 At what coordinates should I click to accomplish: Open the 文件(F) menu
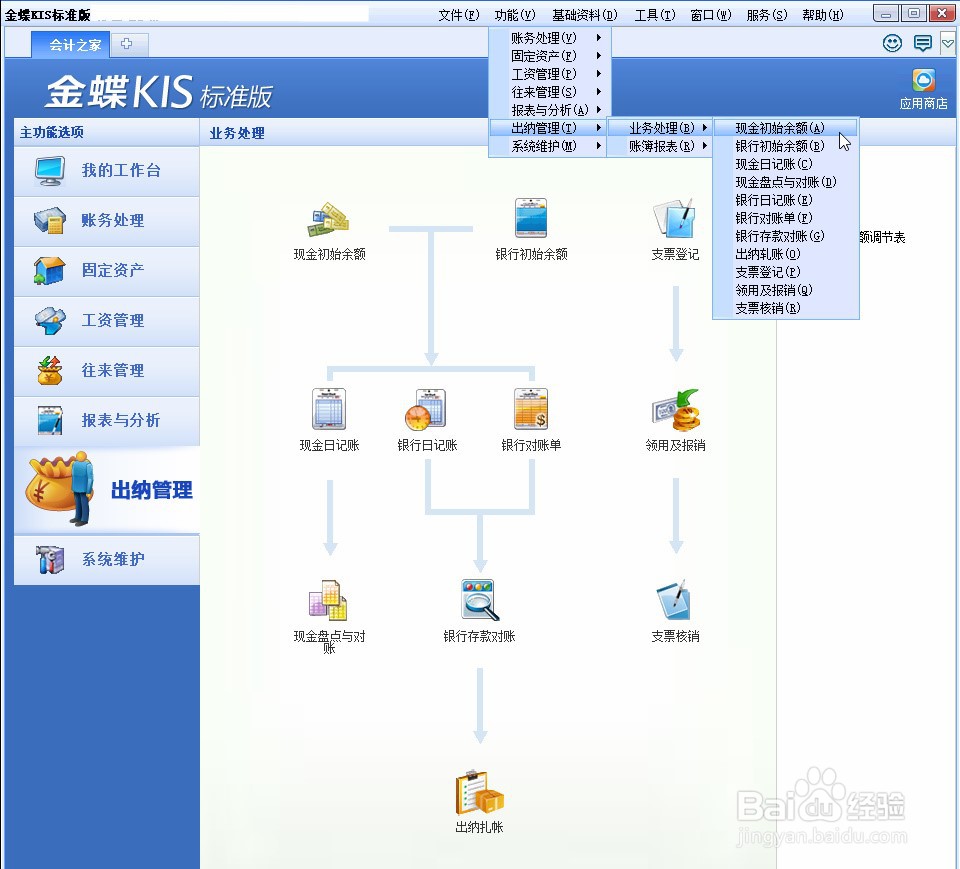[x=459, y=15]
